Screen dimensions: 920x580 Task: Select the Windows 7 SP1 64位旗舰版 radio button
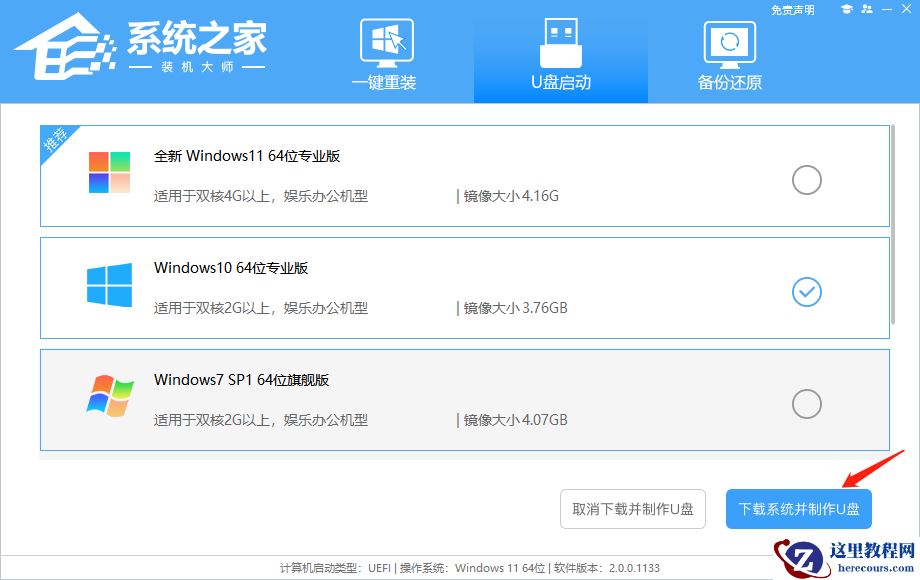pyautogui.click(x=805, y=404)
